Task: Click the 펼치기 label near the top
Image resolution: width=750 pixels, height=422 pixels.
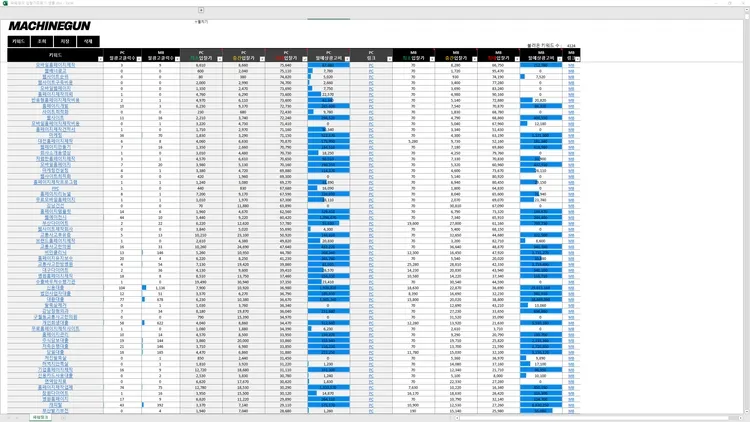Action: pyautogui.click(x=201, y=19)
